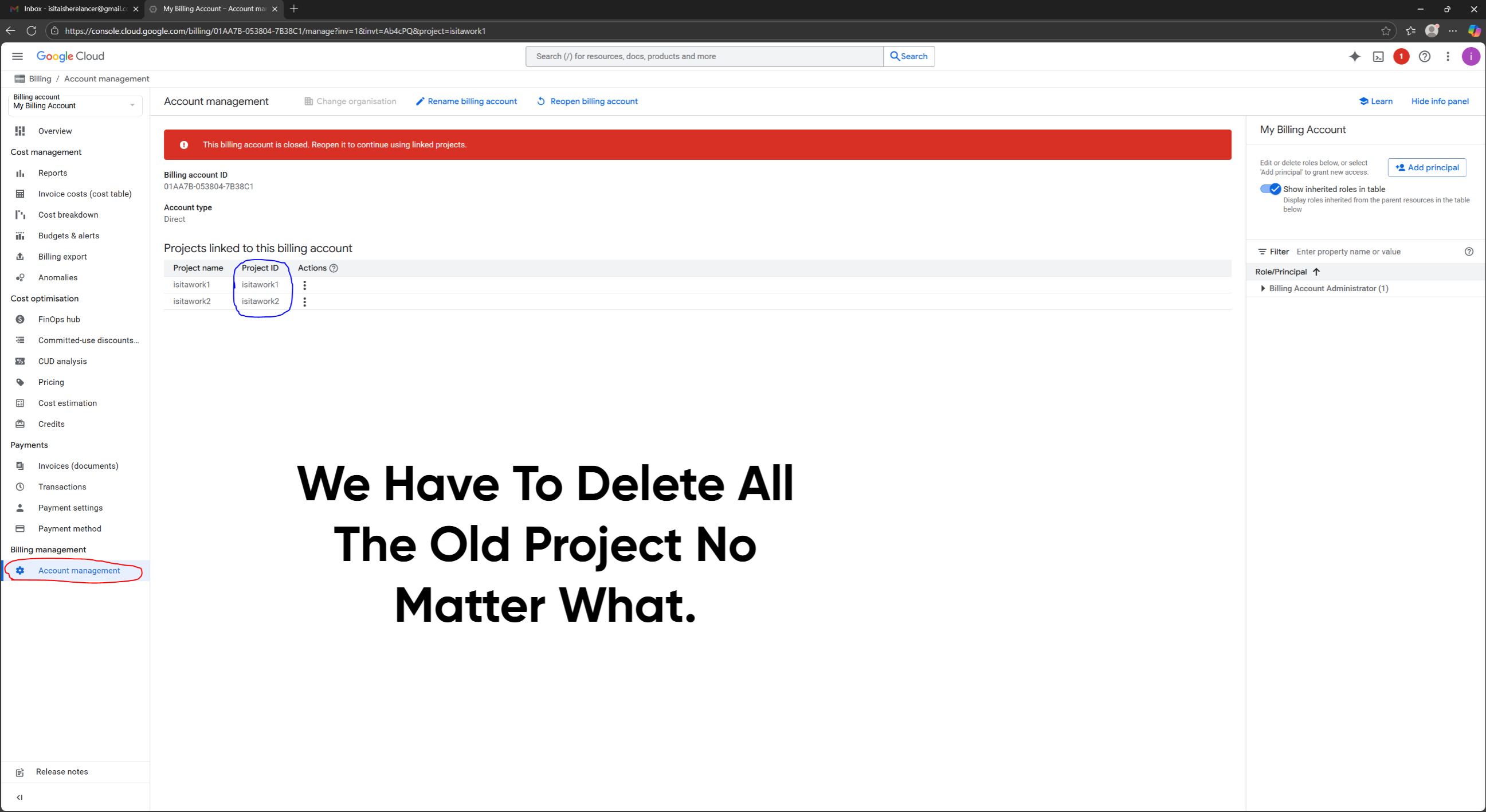Open the help question mark icon

[1424, 56]
